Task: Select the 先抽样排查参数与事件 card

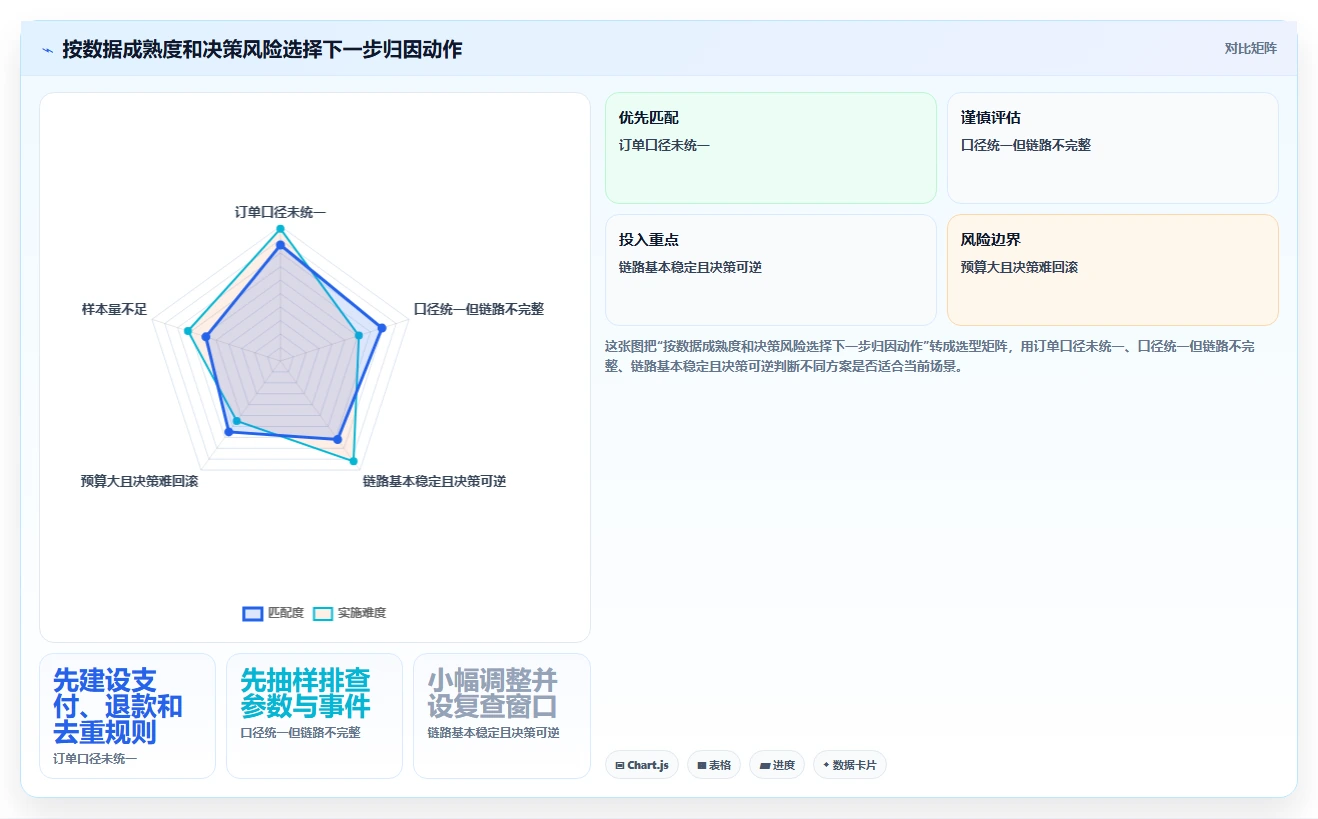Action: point(314,716)
